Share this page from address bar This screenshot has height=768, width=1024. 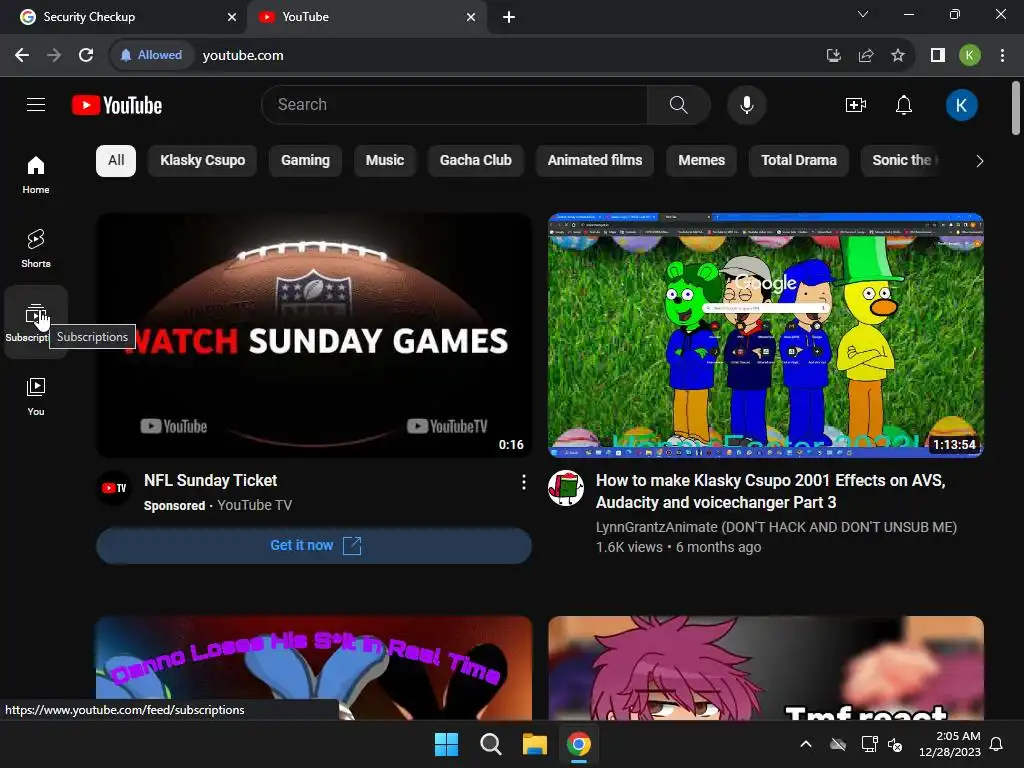click(x=866, y=55)
